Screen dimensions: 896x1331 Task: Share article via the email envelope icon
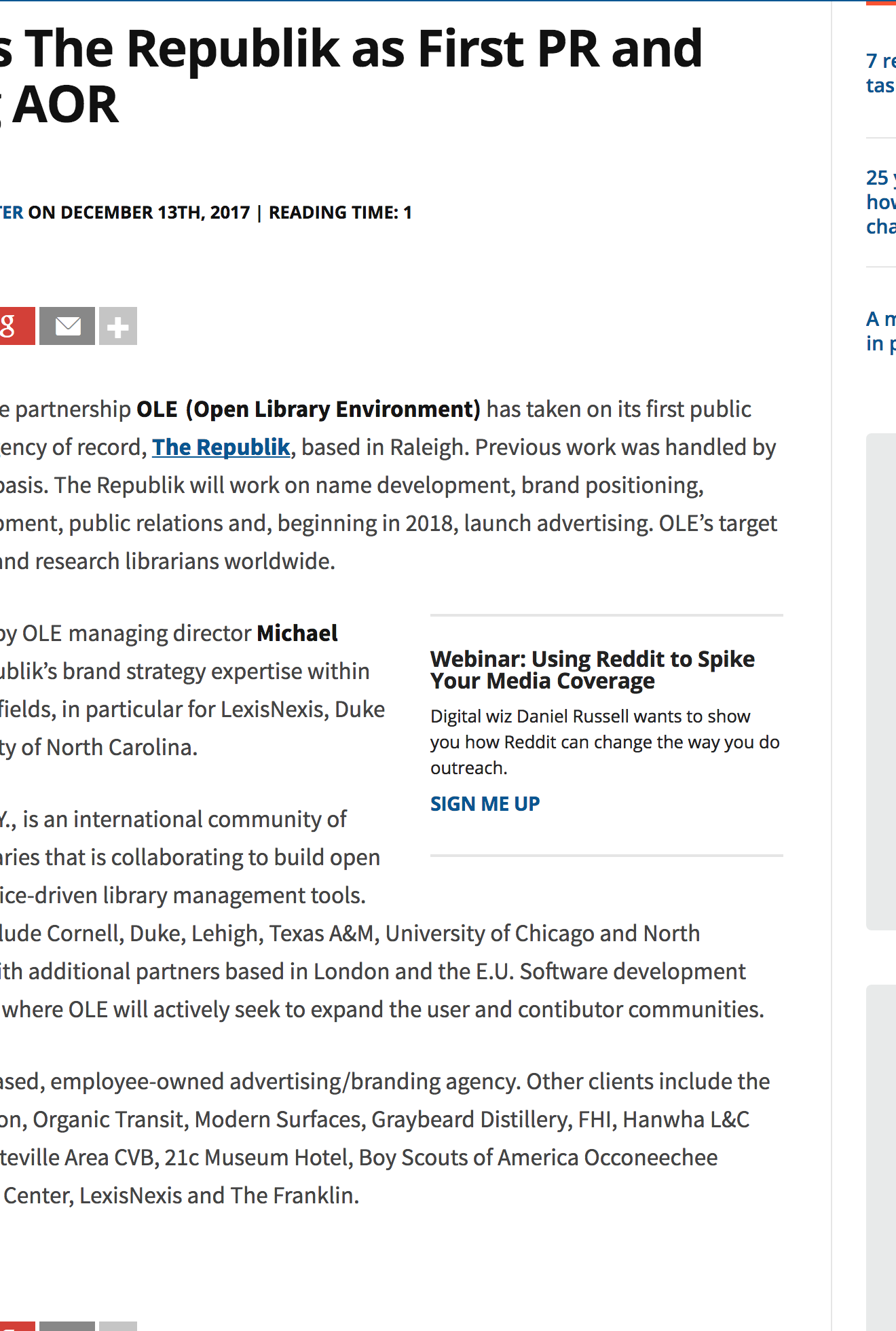click(67, 326)
